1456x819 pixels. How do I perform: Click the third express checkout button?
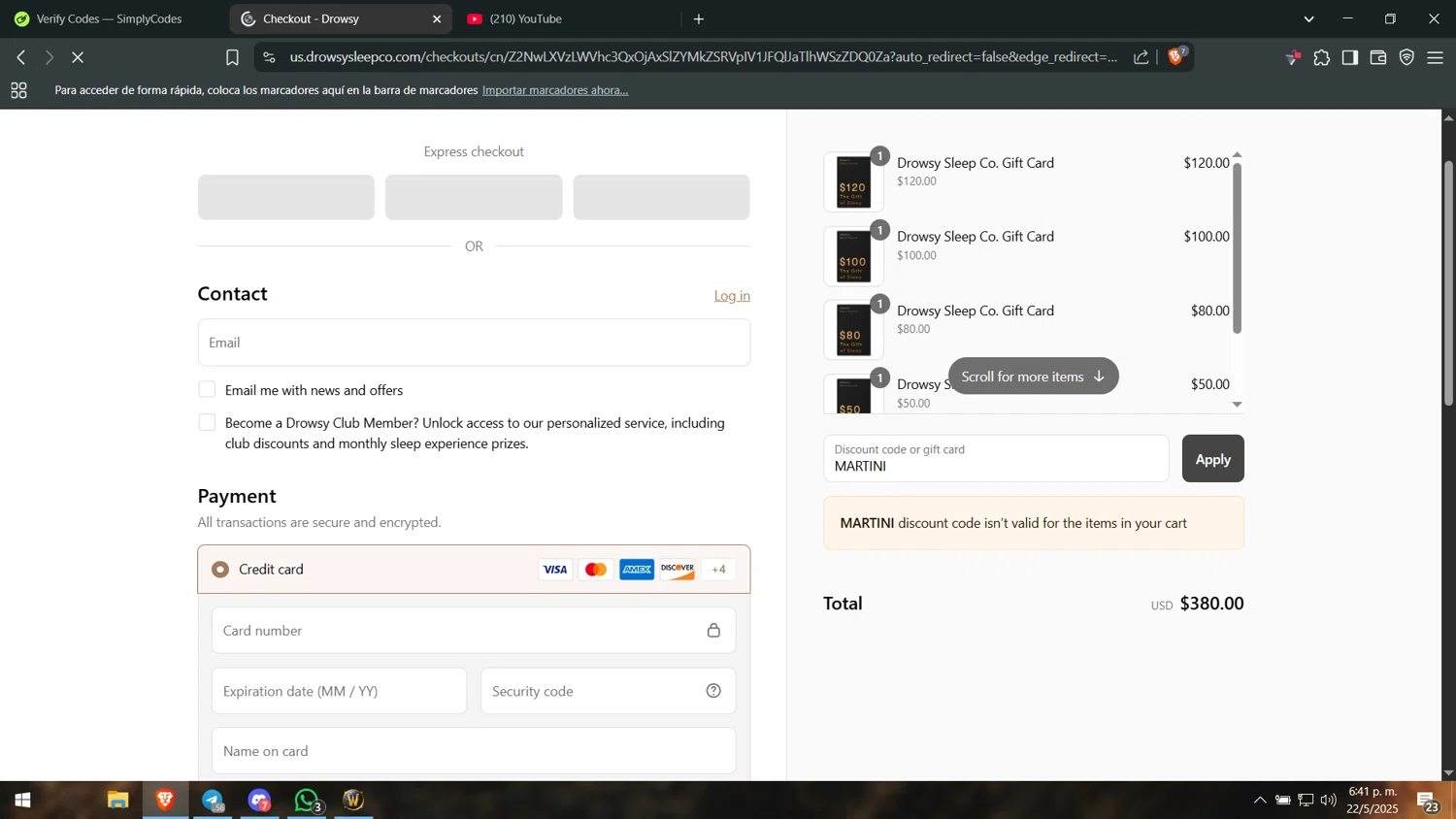click(x=662, y=197)
